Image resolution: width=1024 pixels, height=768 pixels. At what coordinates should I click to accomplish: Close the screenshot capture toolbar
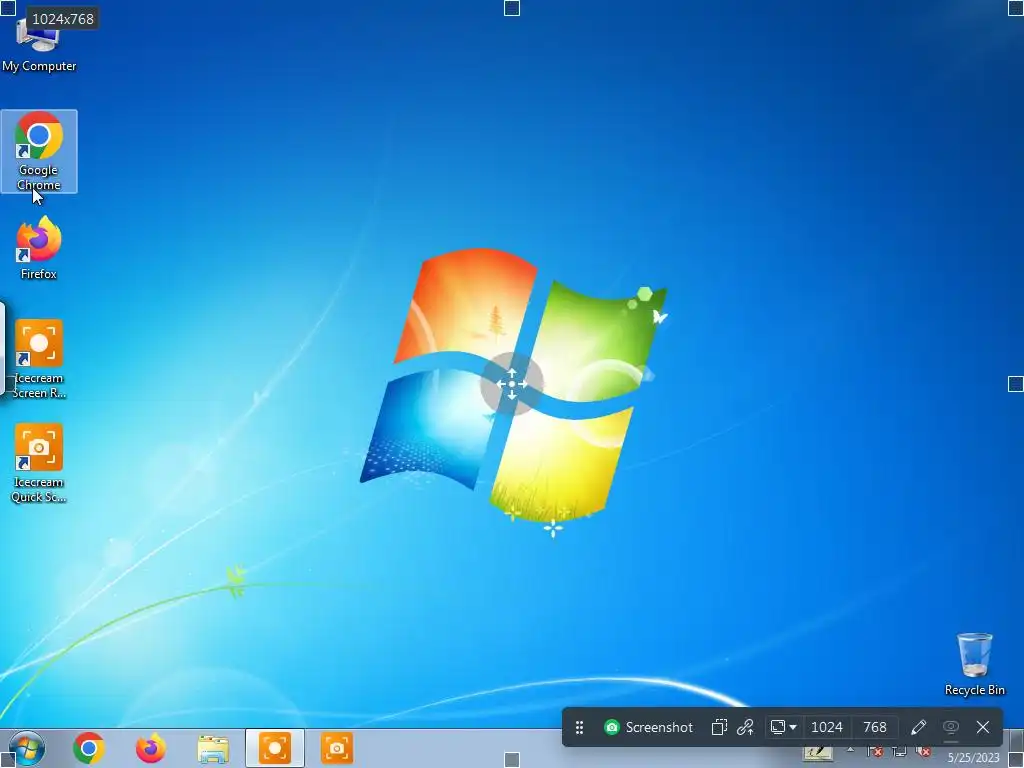click(983, 727)
